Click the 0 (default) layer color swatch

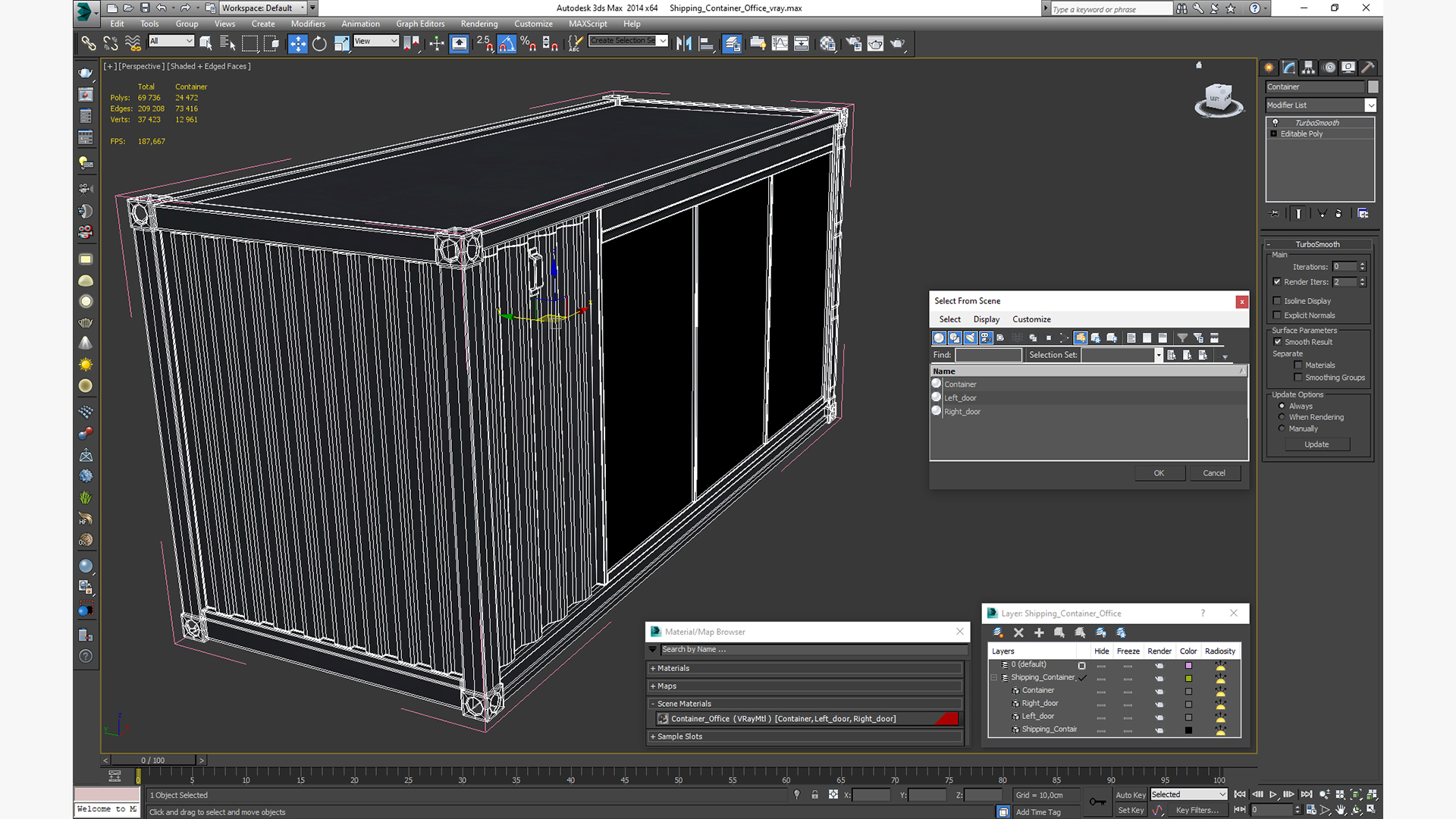[1188, 665]
